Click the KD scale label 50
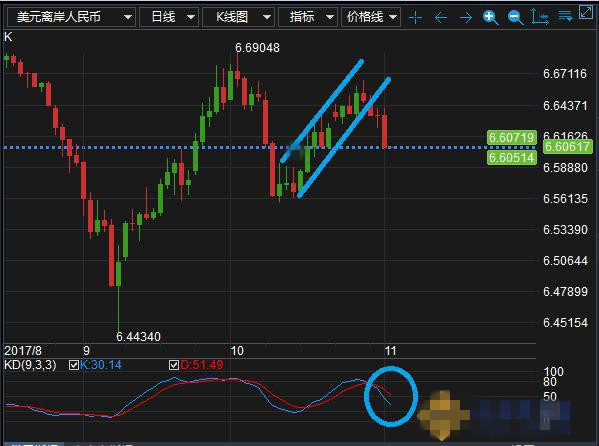This screenshot has width=599, height=446. coord(550,397)
